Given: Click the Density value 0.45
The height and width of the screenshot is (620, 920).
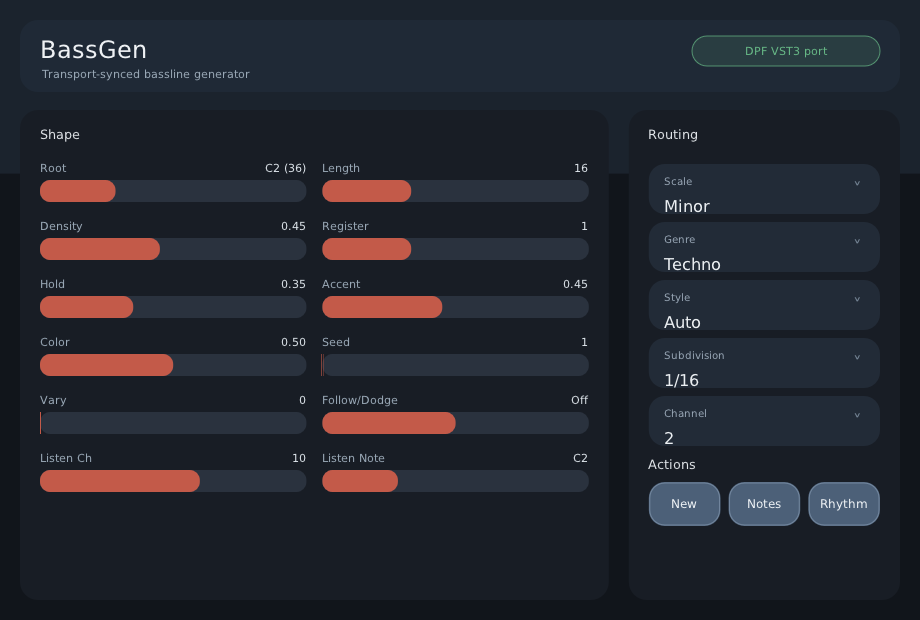Looking at the screenshot, I should [x=293, y=226].
